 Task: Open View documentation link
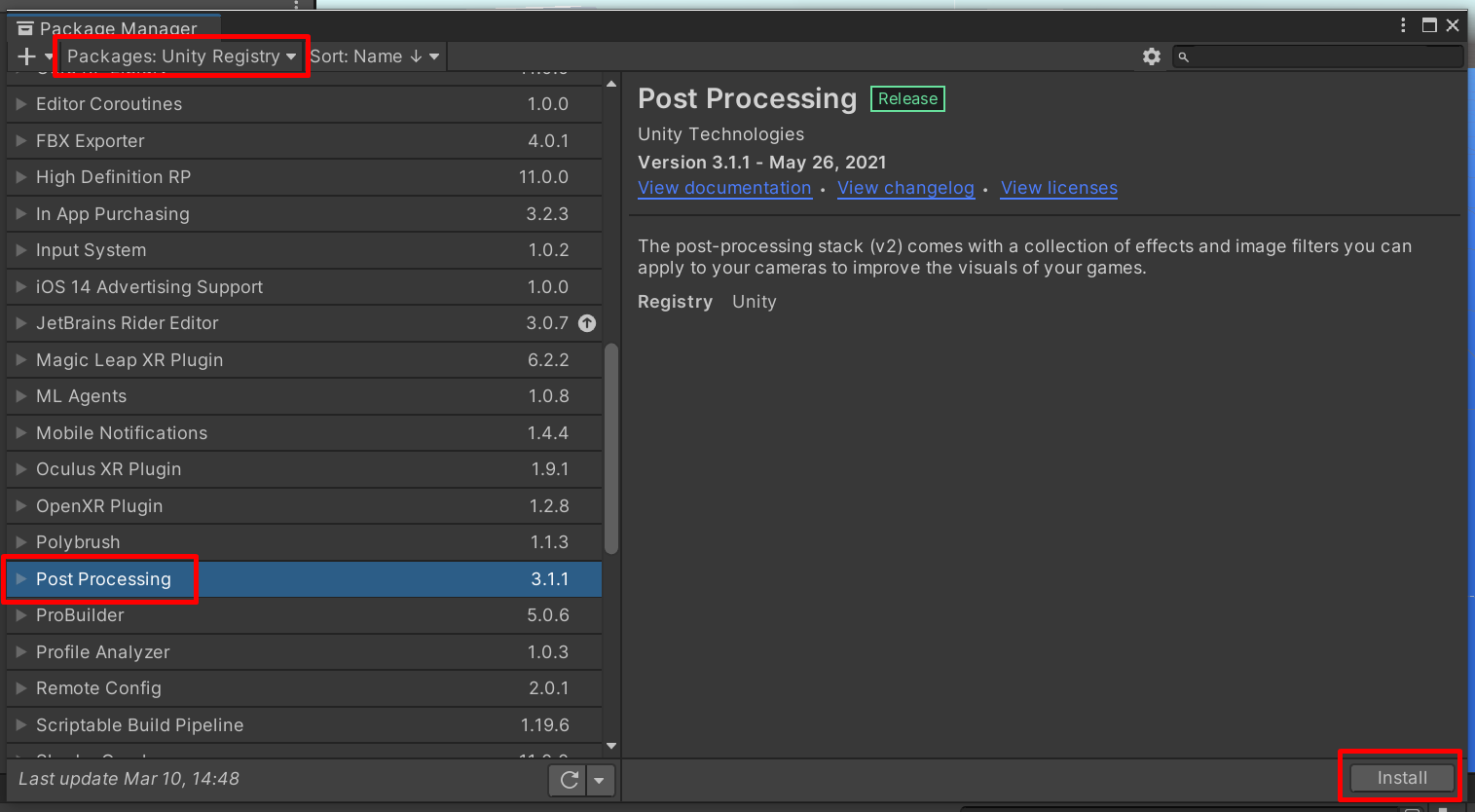click(x=724, y=188)
